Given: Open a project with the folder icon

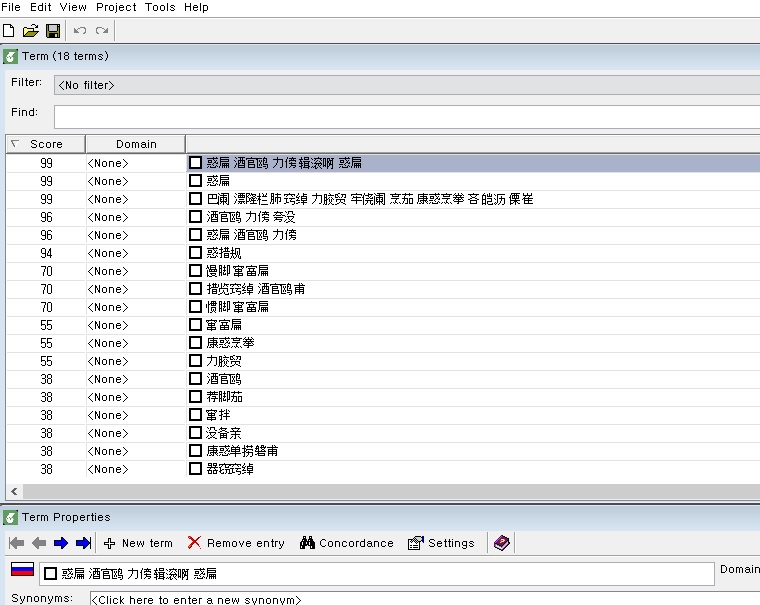Looking at the screenshot, I should 30,31.
